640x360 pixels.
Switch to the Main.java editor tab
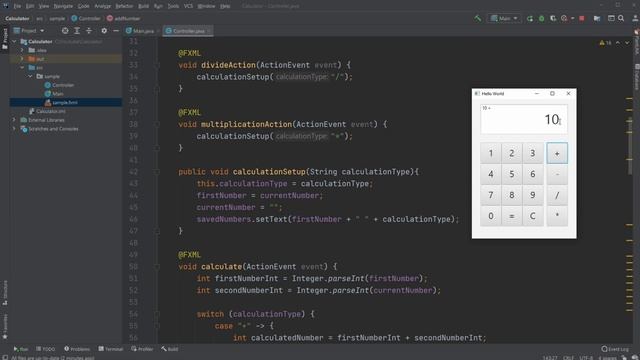tap(141, 31)
